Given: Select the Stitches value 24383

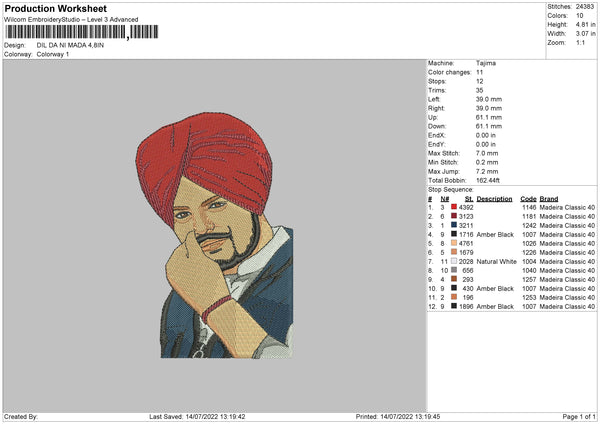Looking at the screenshot, I should pos(585,7).
